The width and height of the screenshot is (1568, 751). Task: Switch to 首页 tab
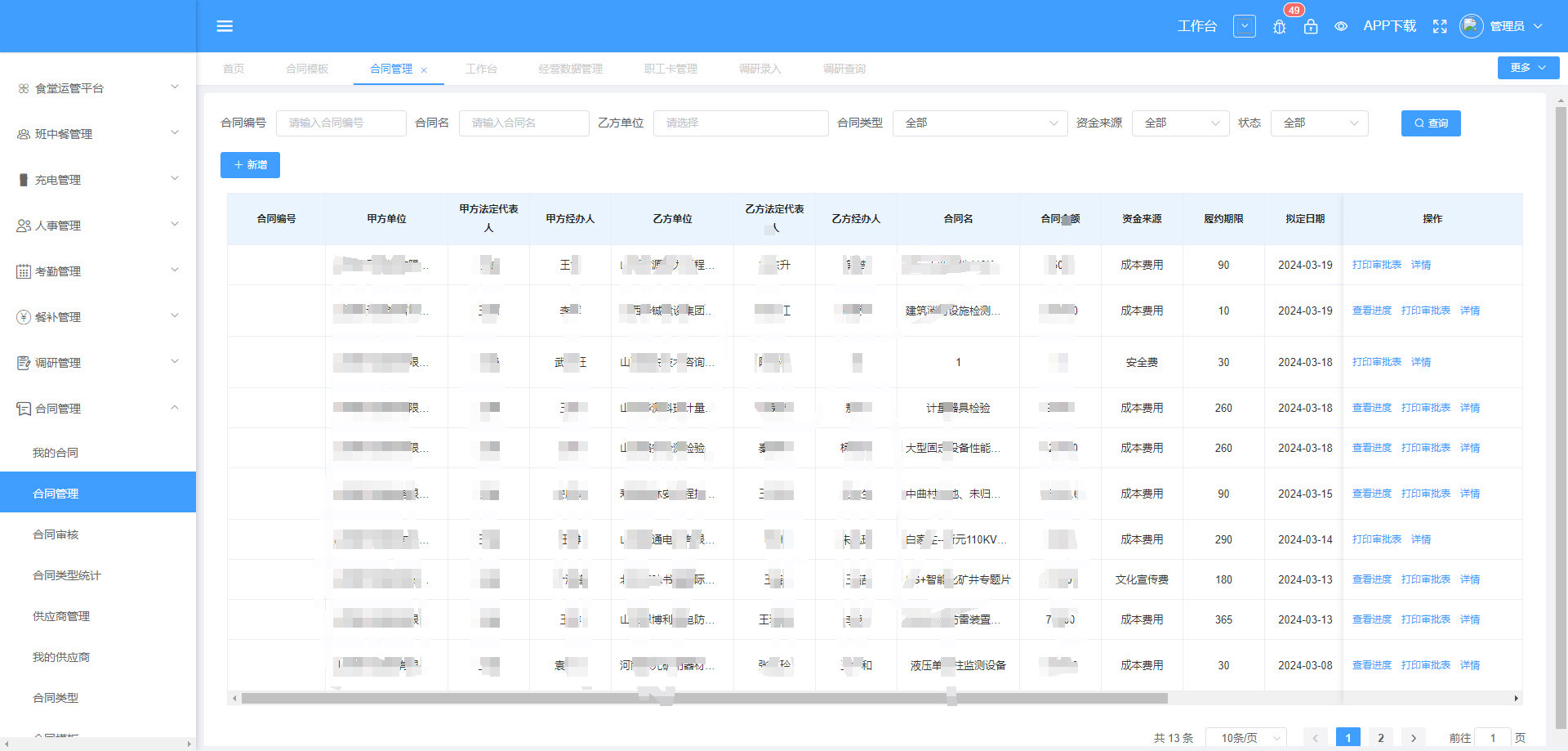[x=234, y=69]
